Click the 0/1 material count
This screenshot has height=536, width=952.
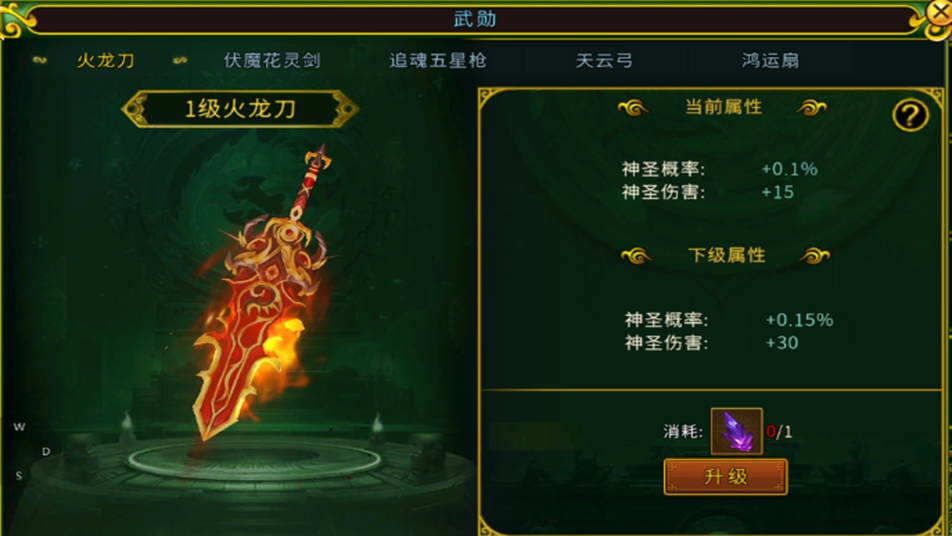pyautogui.click(x=779, y=432)
